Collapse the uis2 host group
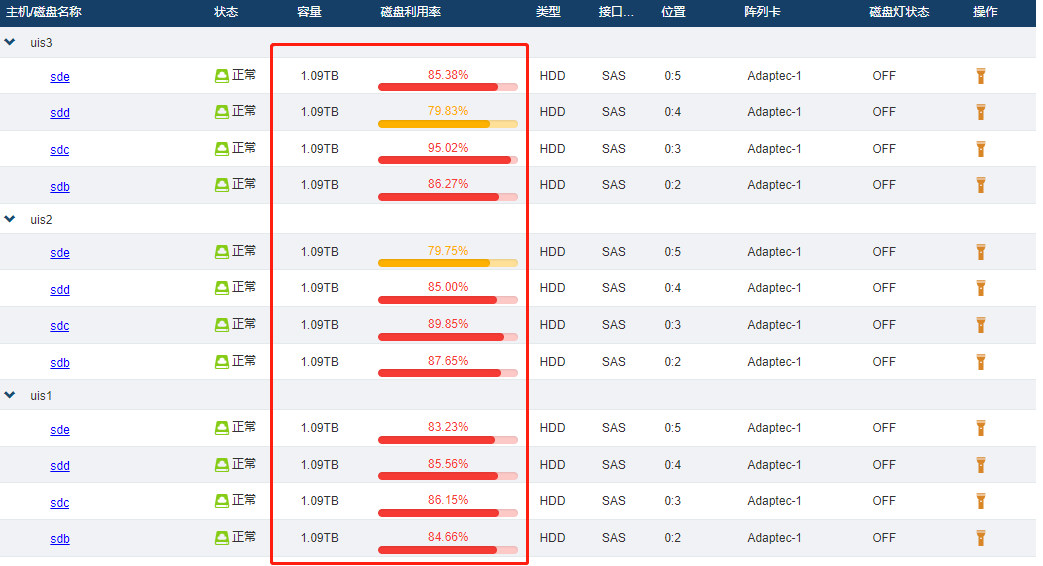Image resolution: width=1043 pixels, height=566 pixels. [10, 218]
